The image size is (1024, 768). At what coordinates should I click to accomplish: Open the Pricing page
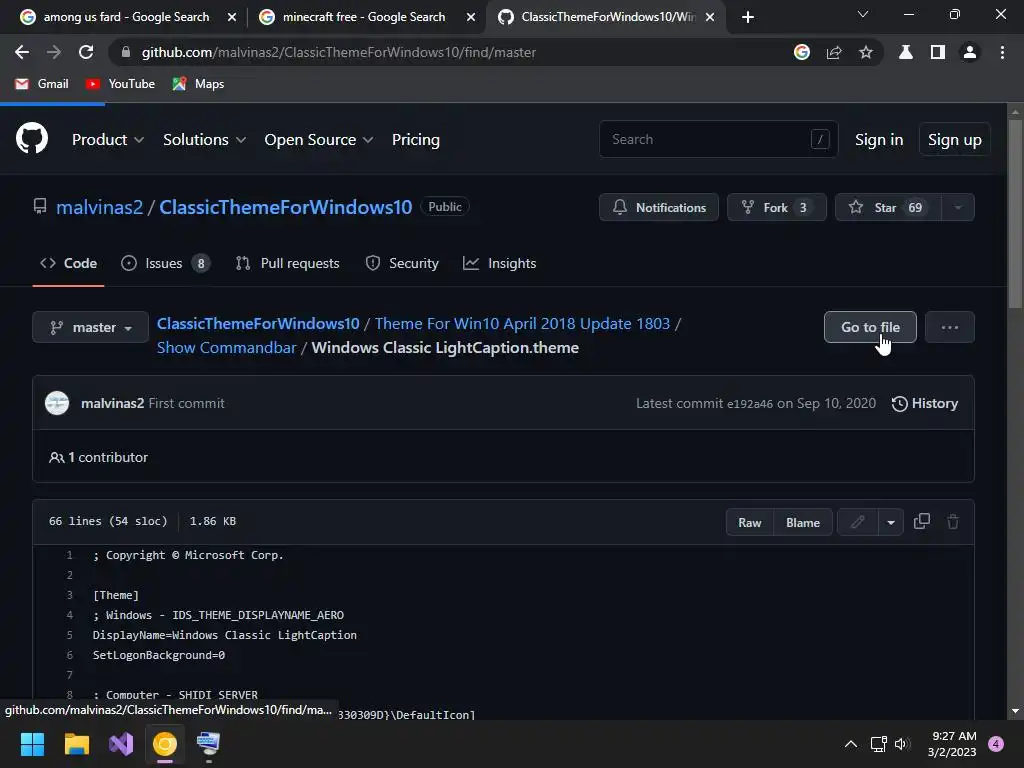415,140
